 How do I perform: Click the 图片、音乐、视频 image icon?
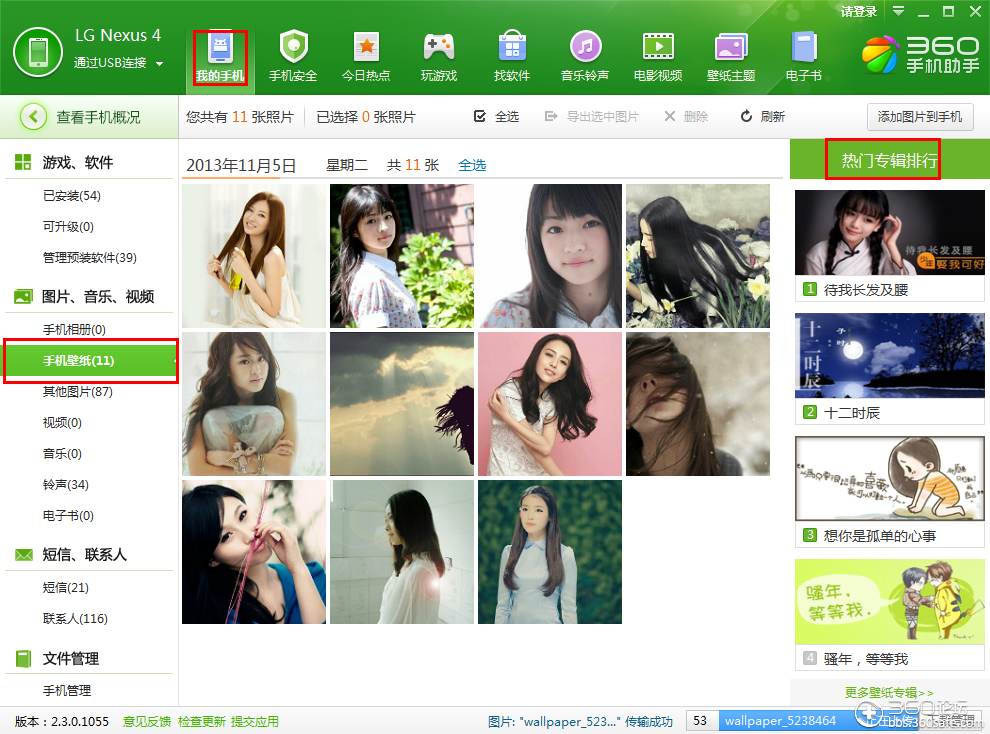(x=23, y=296)
